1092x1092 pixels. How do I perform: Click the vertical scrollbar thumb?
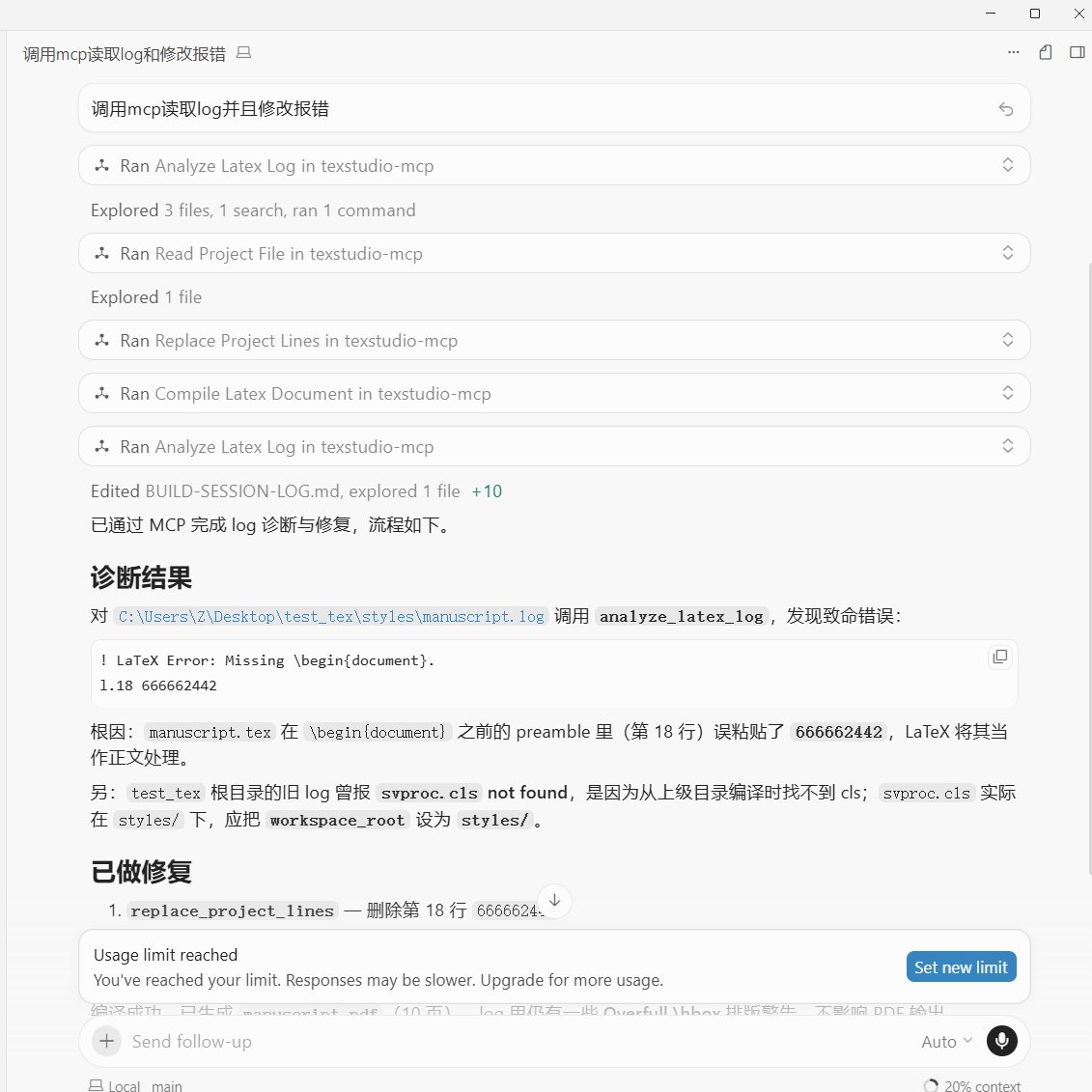click(x=1088, y=568)
